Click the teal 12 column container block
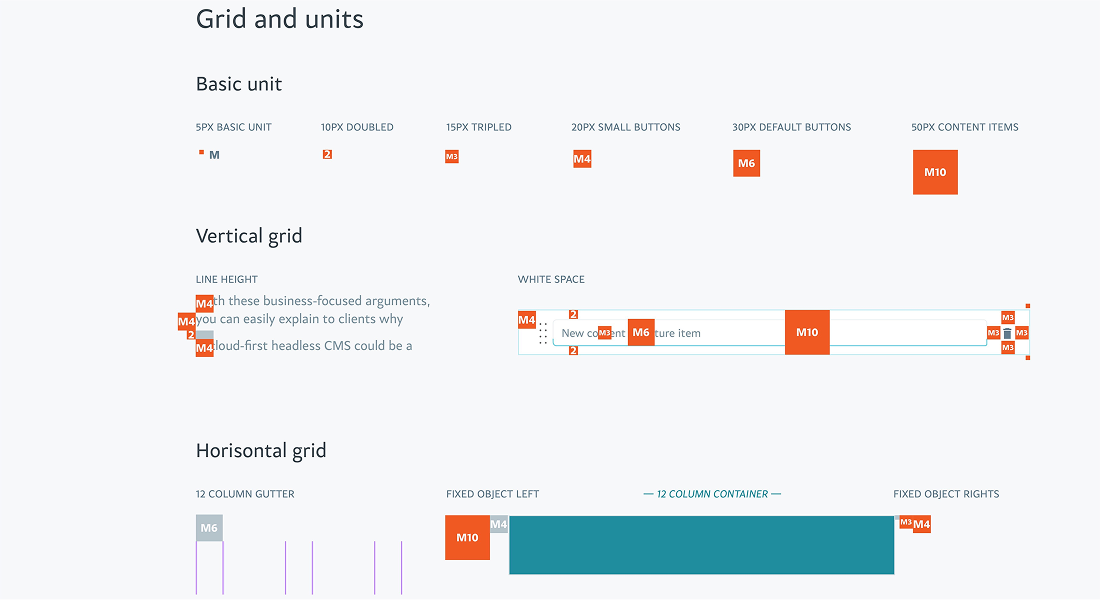The image size is (1100, 600). click(700, 546)
